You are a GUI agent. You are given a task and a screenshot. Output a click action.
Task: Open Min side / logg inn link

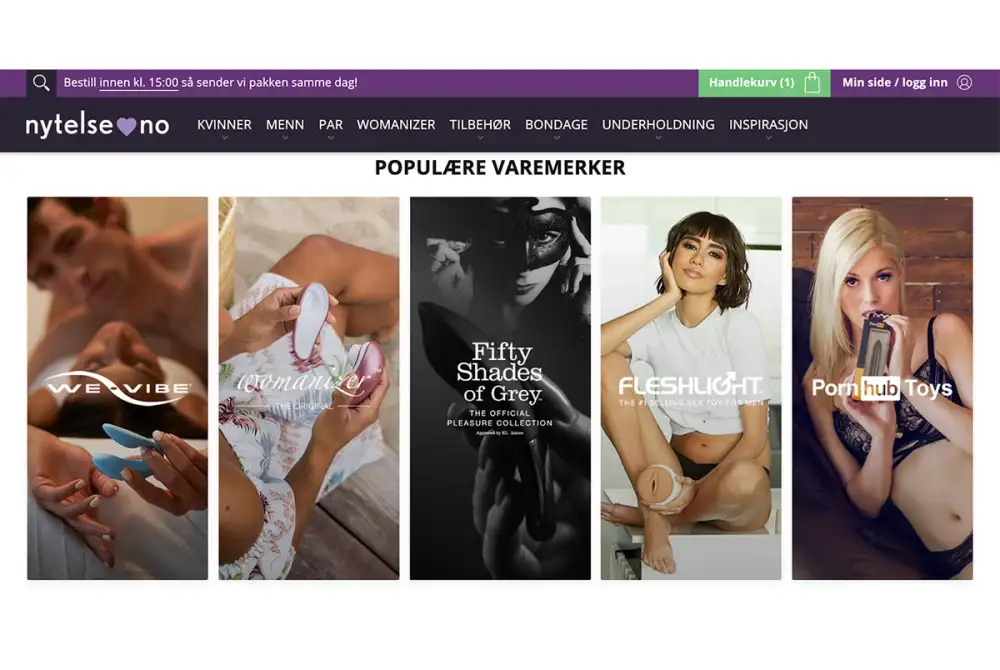895,83
